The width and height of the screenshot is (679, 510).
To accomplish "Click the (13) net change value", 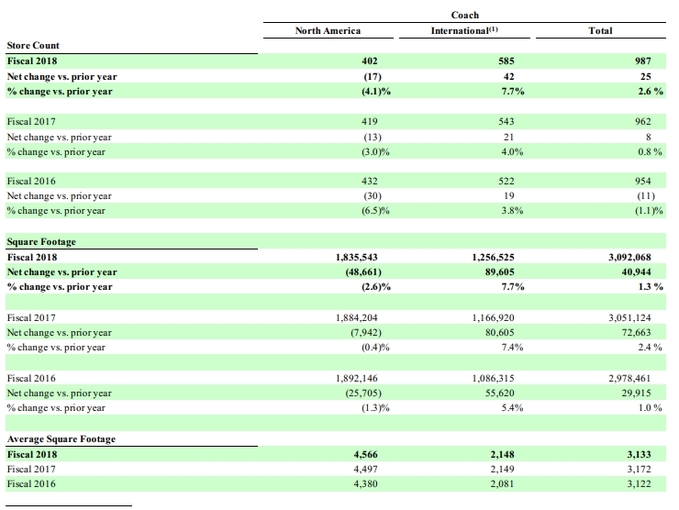I will coord(372,137).
